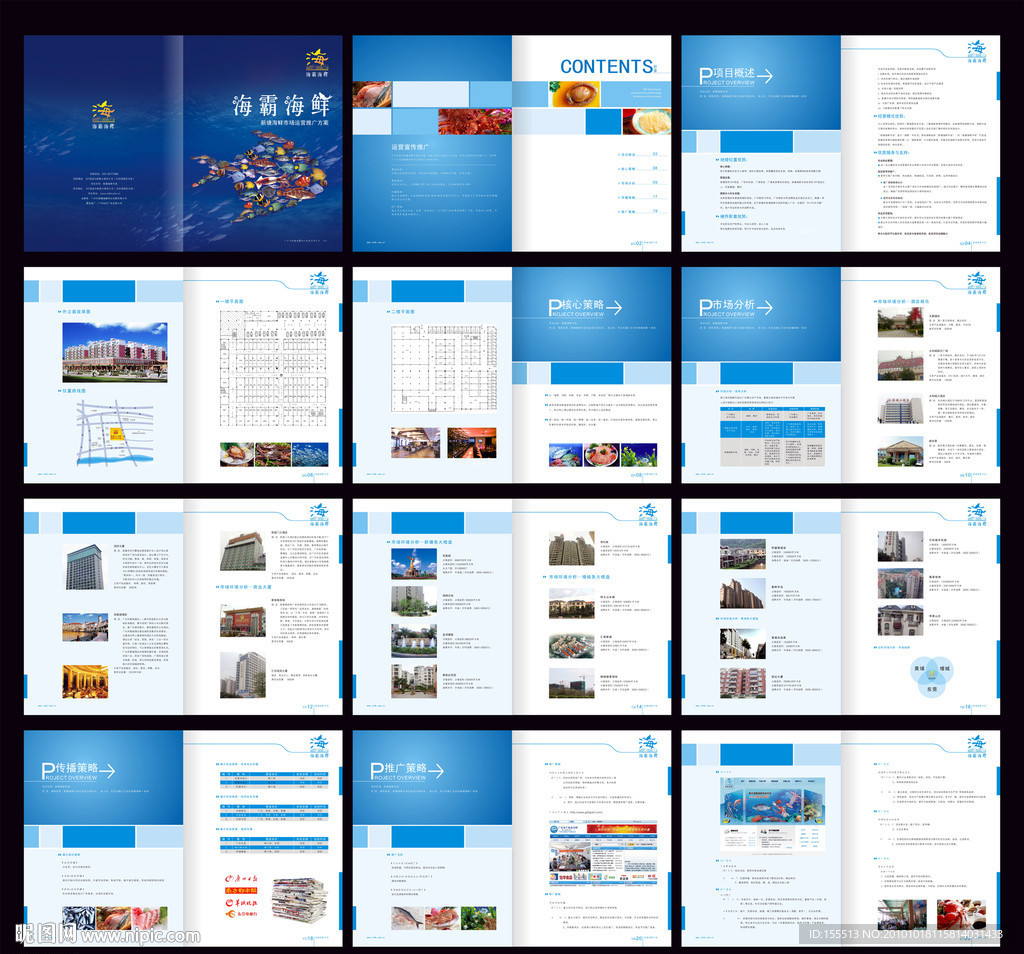Click the top table on the 传播策略 spread
The image size is (1024, 954).
coord(274,780)
